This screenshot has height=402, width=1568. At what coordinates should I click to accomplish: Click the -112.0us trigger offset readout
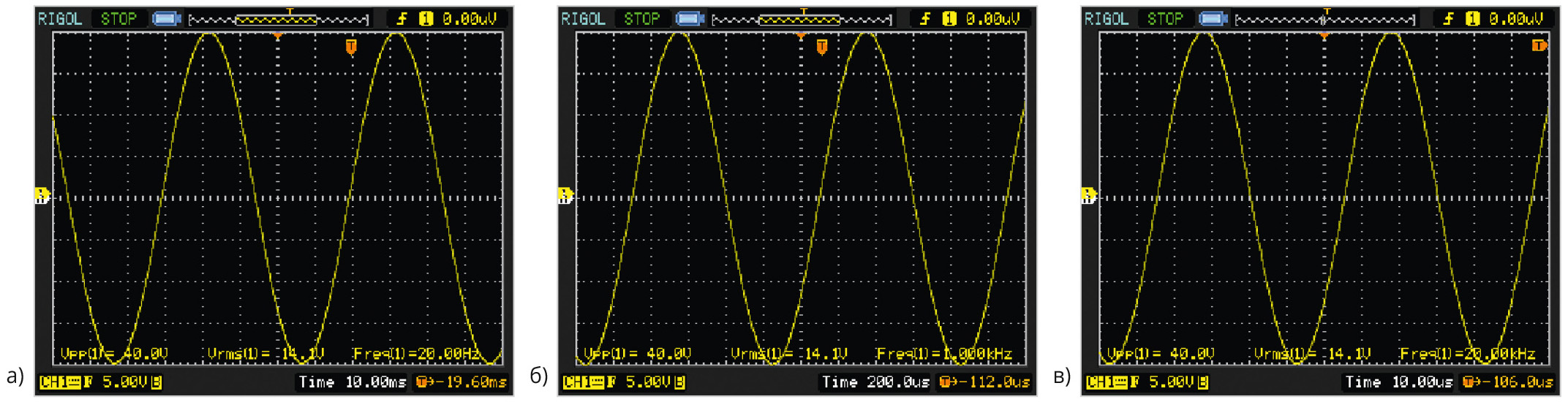[985, 382]
